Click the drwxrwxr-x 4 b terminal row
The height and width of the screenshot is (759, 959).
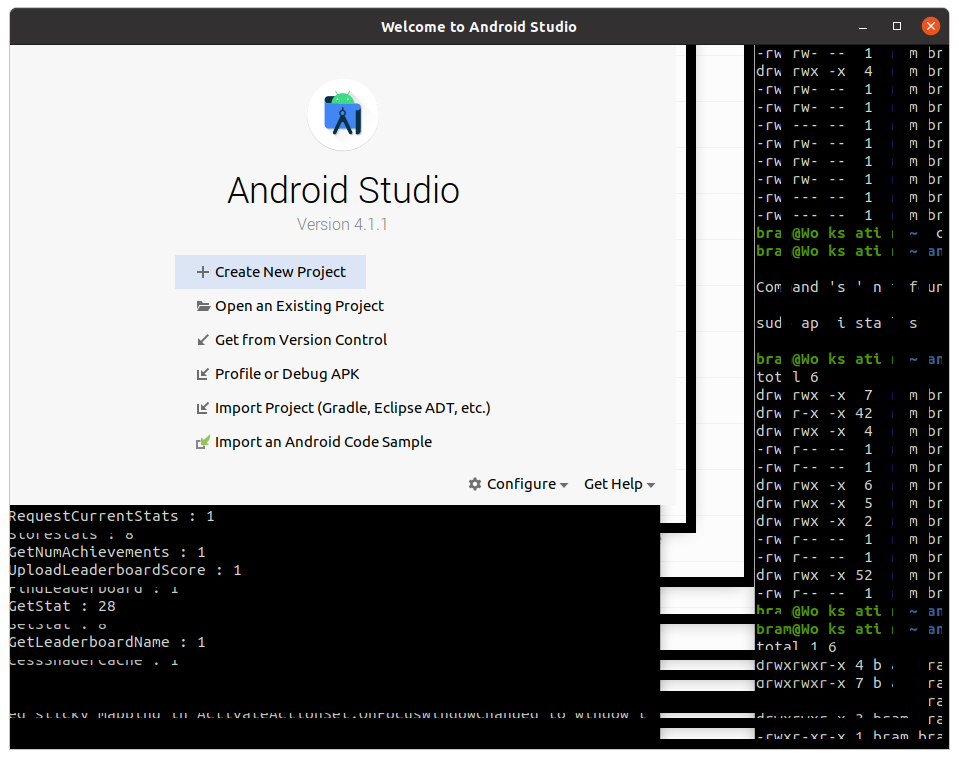[850, 665]
